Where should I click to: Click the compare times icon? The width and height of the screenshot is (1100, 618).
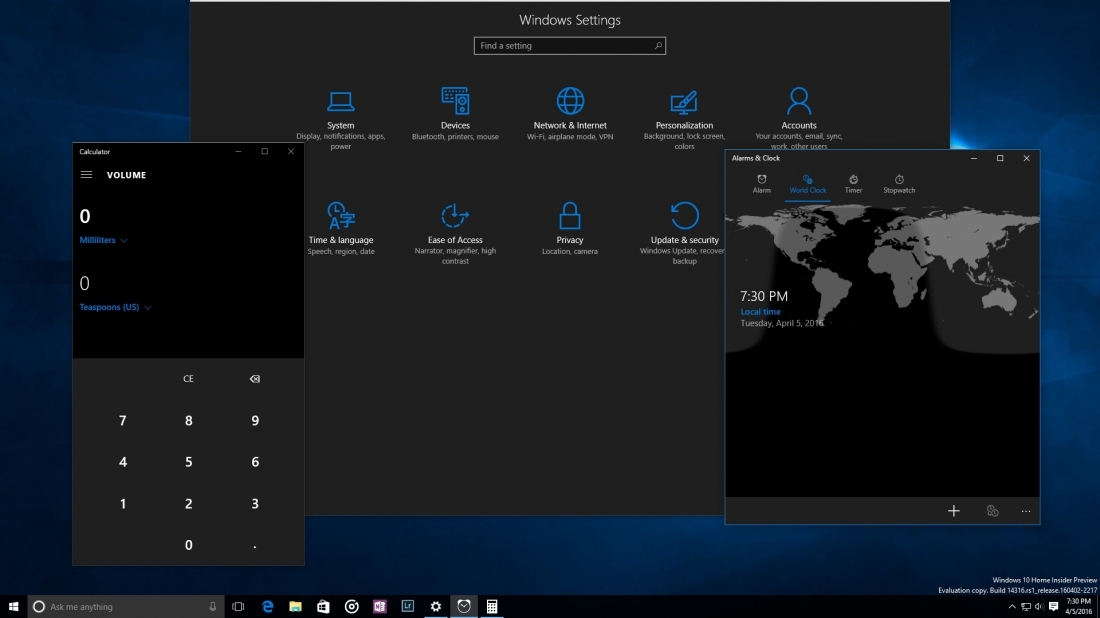[992, 511]
